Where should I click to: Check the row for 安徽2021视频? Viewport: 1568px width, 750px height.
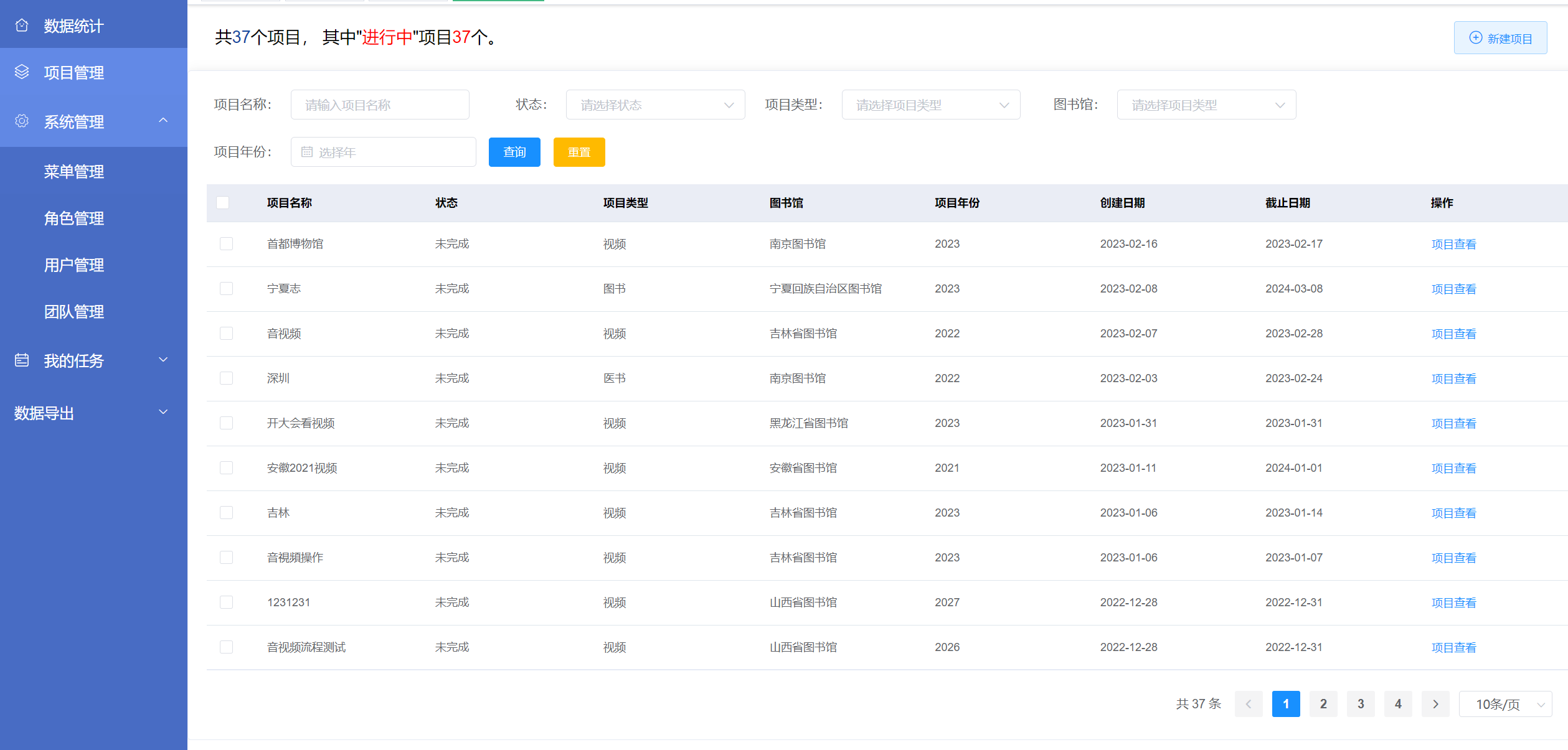coord(226,467)
